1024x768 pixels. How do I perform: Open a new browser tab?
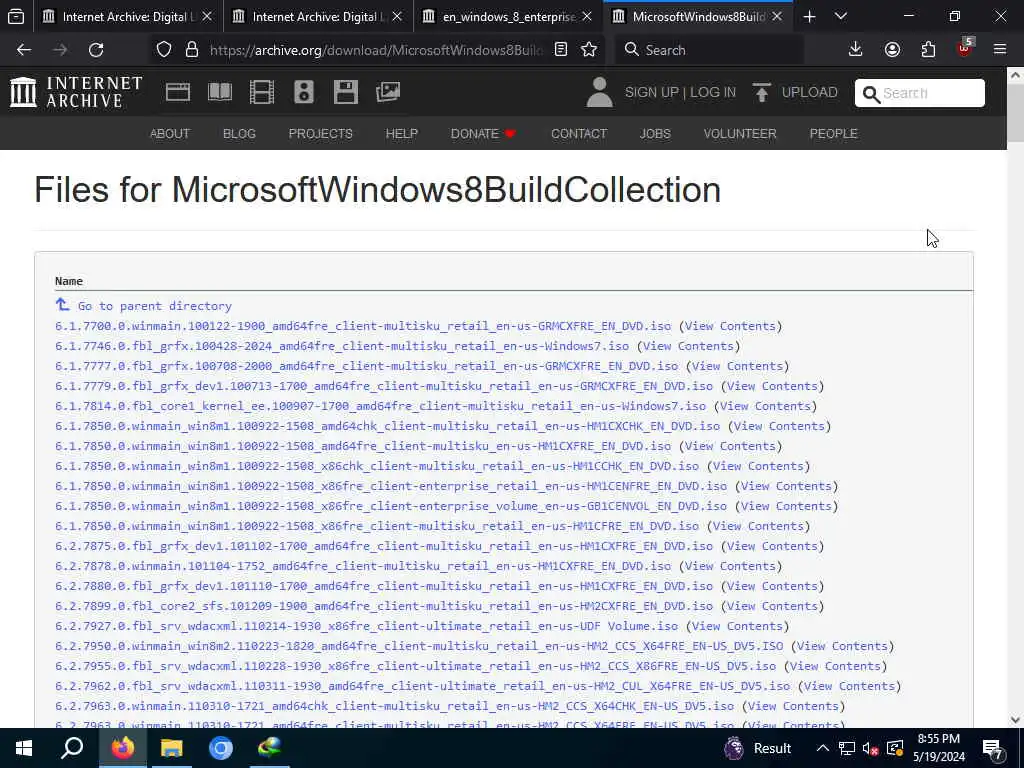click(809, 16)
